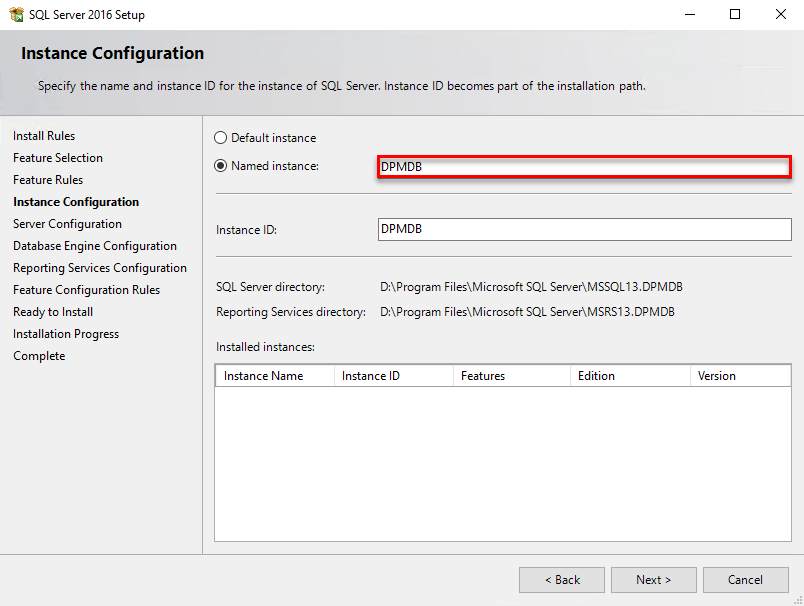Screen dimensions: 804x606
Task: Select the Named instance radio button
Action: click(220, 166)
